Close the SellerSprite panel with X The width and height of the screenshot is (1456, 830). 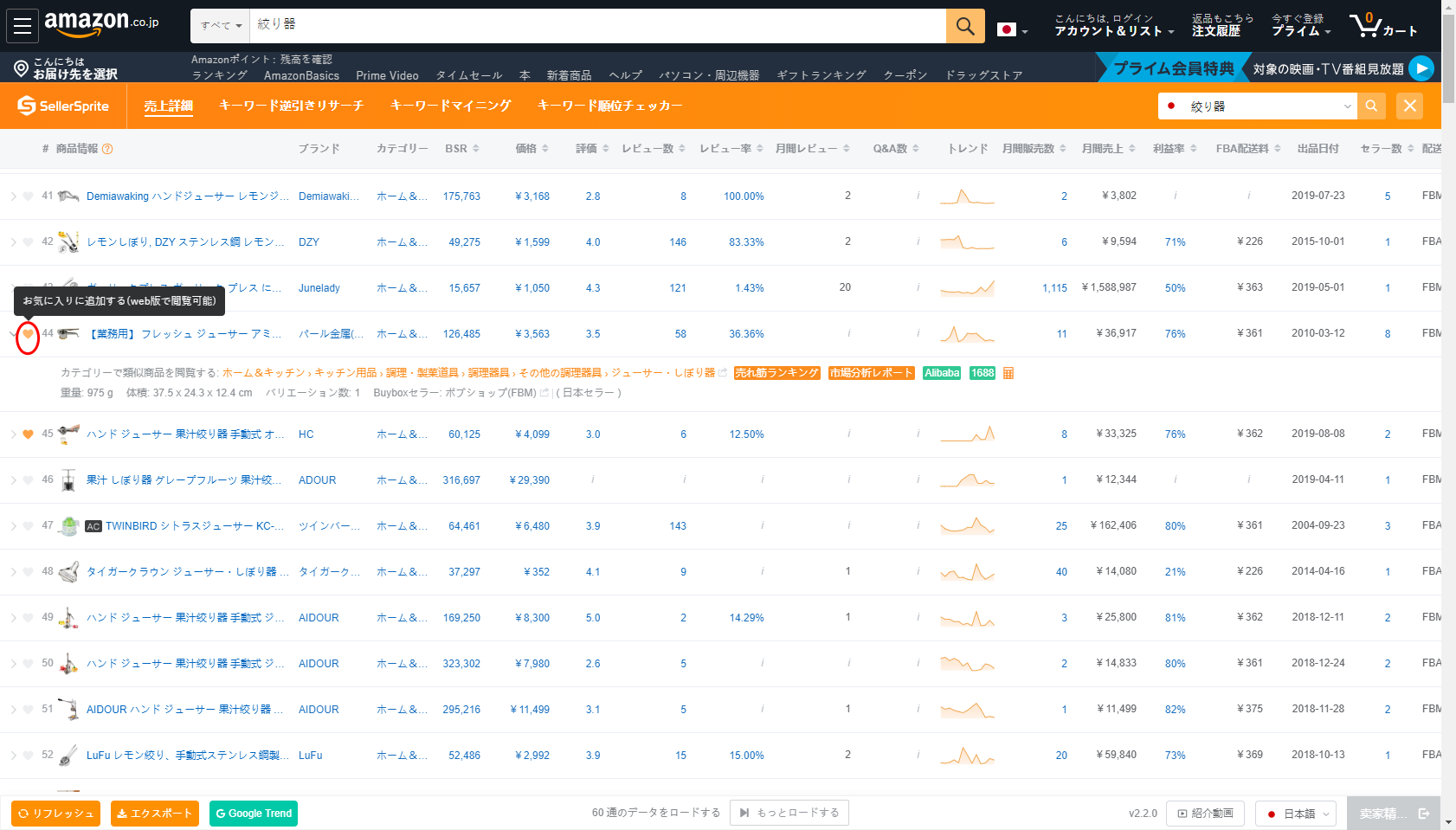[x=1409, y=106]
